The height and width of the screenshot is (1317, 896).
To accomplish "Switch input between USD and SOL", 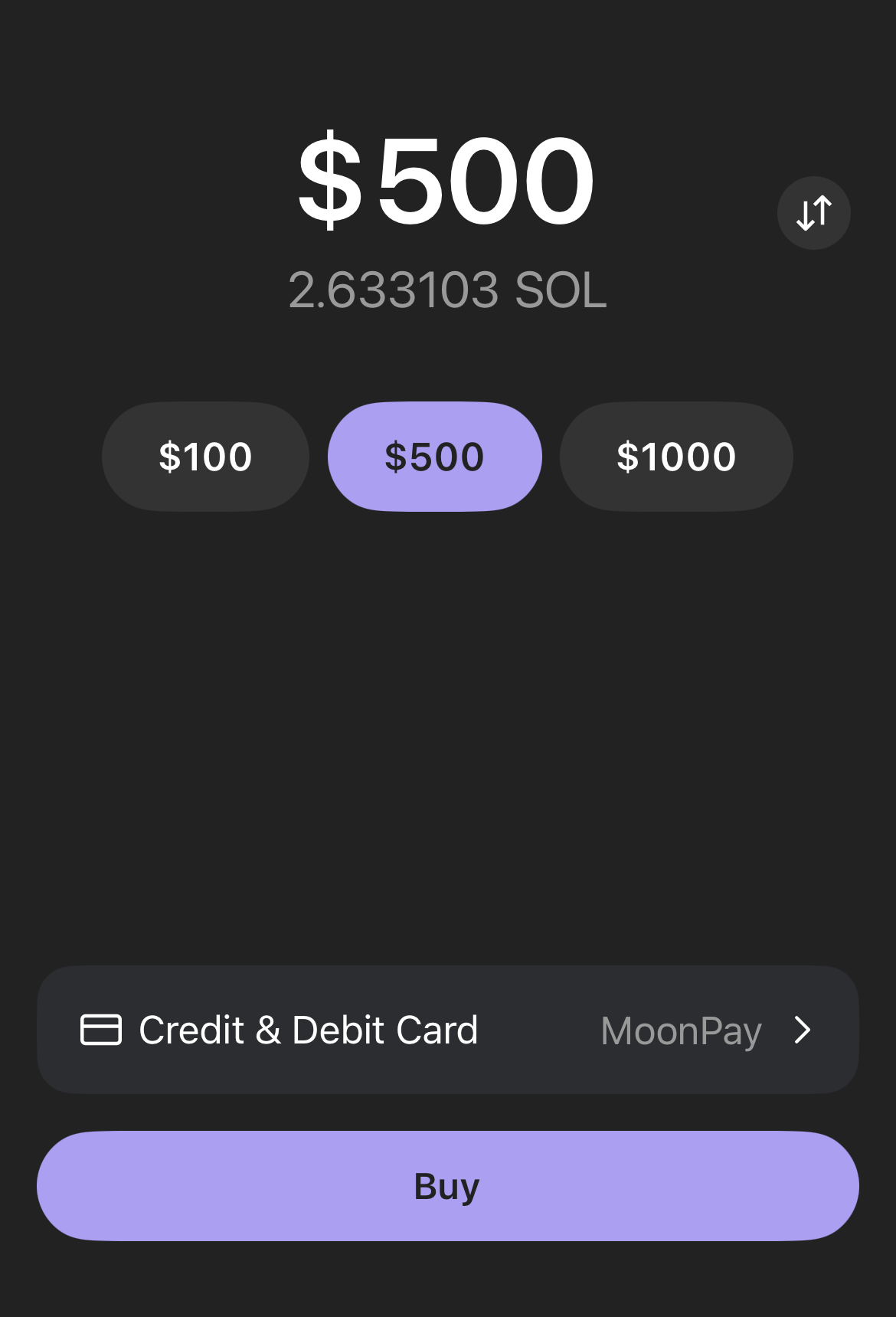I will click(x=813, y=213).
